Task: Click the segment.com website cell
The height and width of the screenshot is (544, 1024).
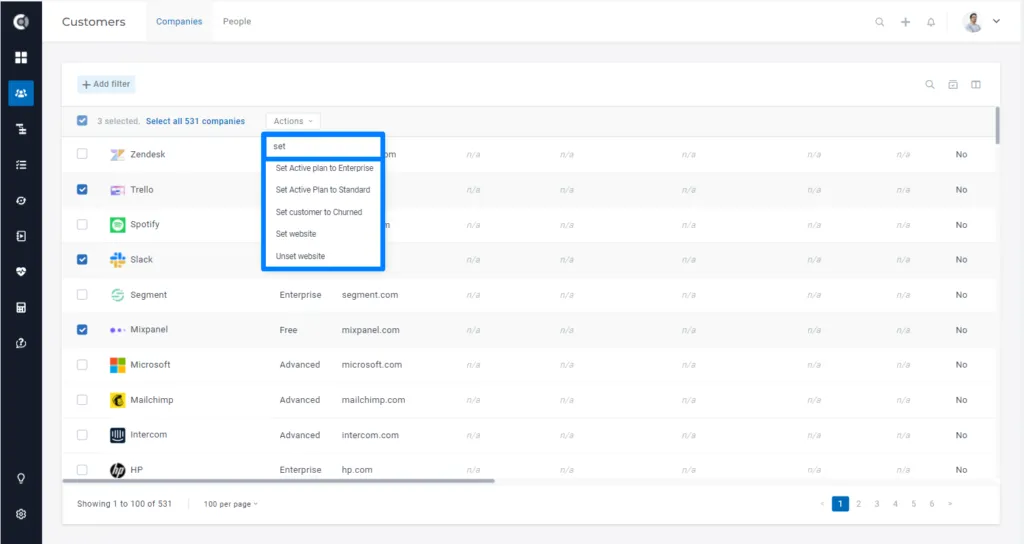Action: click(x=370, y=295)
